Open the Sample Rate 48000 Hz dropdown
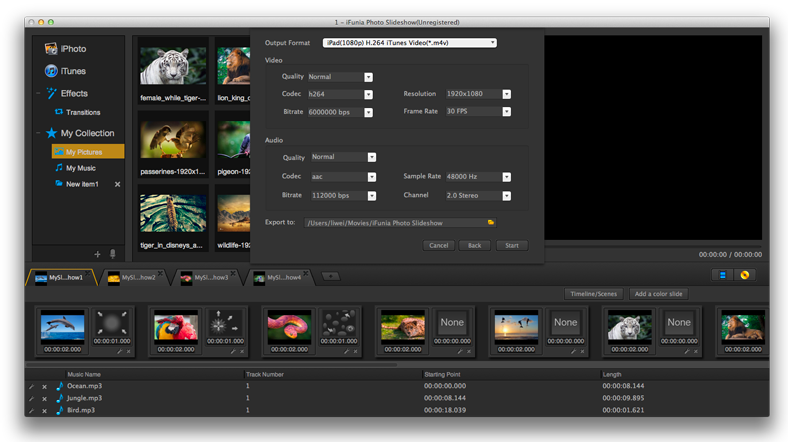This screenshot has height=442, width=788. [507, 177]
